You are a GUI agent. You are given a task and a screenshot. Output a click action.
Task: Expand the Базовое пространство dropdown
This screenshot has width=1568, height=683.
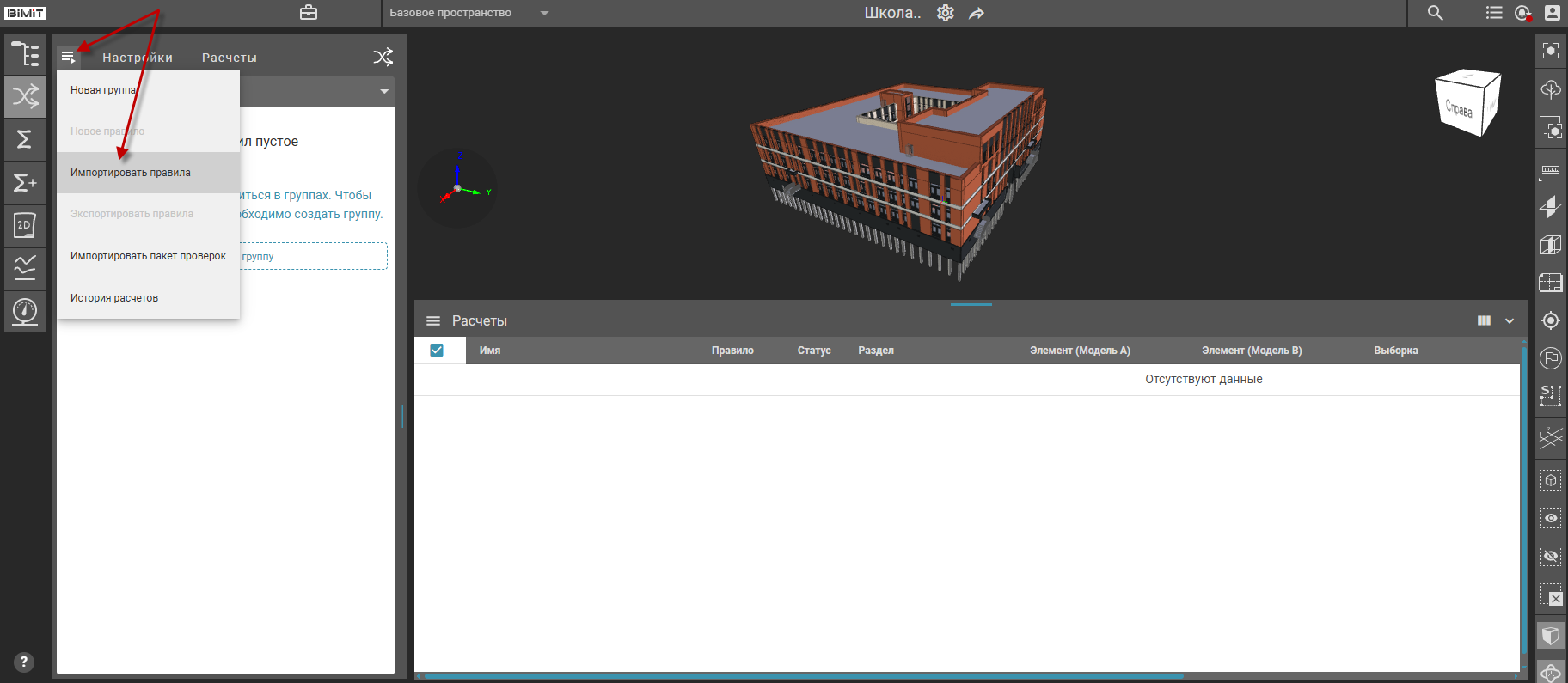point(544,13)
